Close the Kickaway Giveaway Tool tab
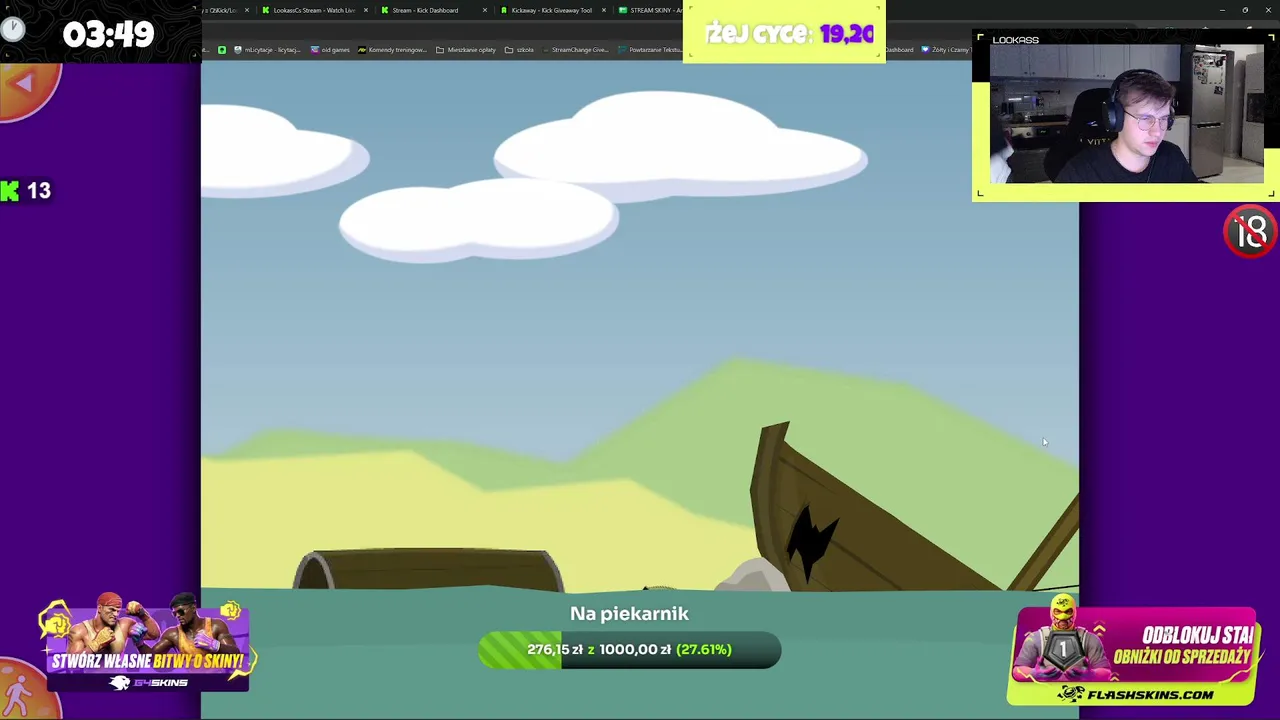This screenshot has height=720, width=1280. click(x=604, y=10)
